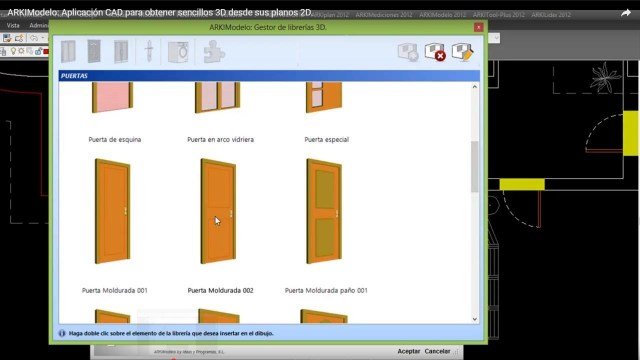Viewport: 640px width, 360px height.
Task: Select the Puerta de esquina thumbnail
Action: pos(113,97)
